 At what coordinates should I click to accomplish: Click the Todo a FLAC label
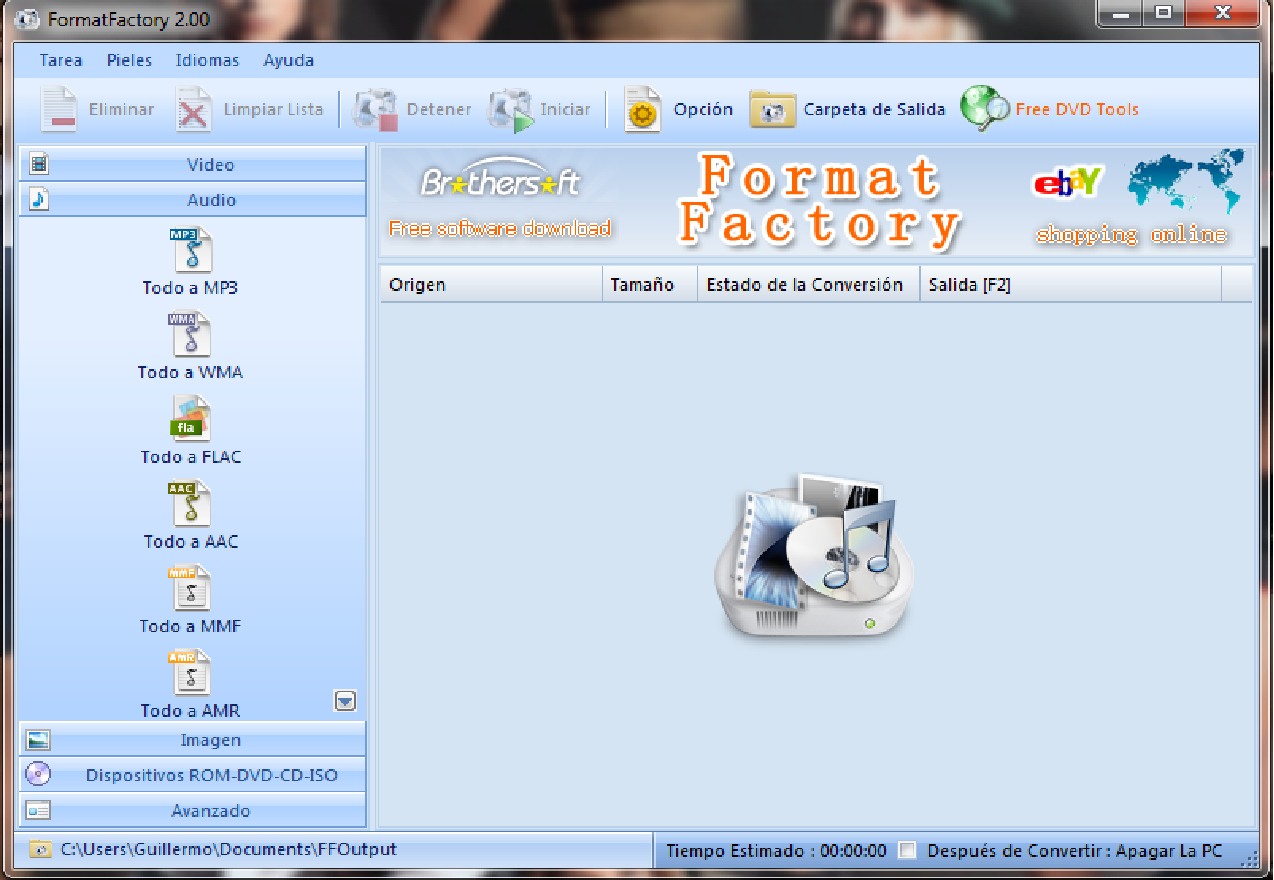[191, 457]
